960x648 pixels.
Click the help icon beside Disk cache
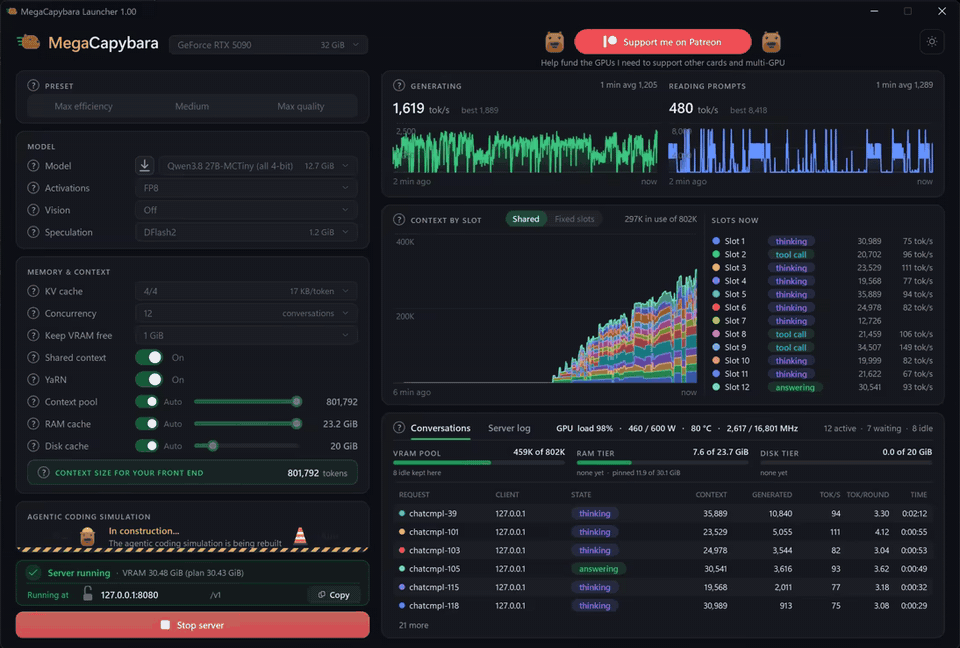pos(33,446)
